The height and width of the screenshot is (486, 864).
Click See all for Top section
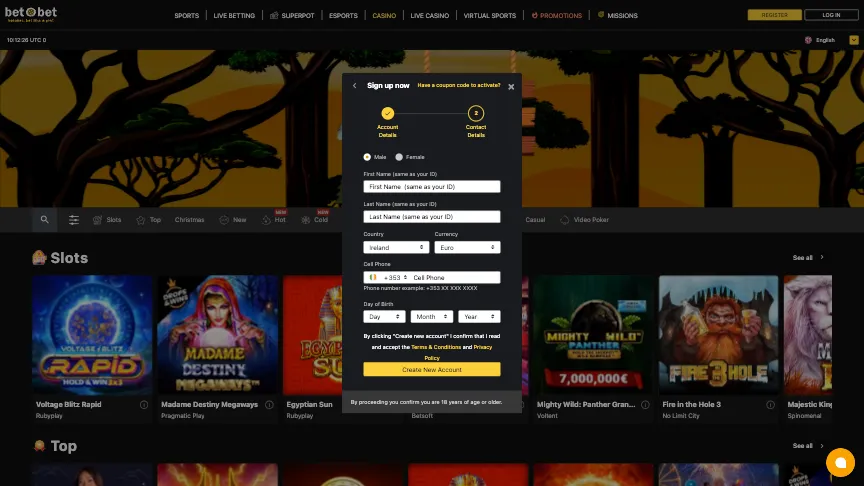point(808,446)
